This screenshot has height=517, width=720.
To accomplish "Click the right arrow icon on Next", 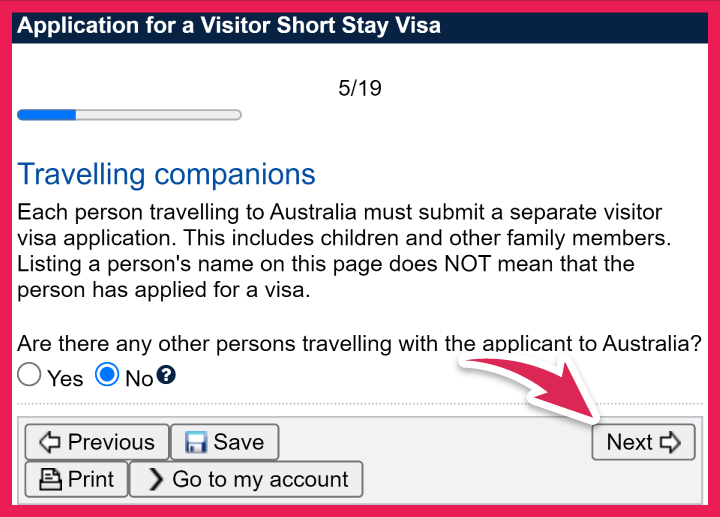I will 671,442.
